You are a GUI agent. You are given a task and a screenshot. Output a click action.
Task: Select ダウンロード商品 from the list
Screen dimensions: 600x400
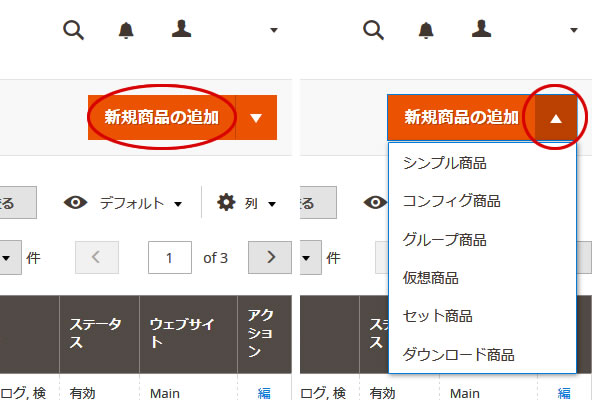[457, 354]
